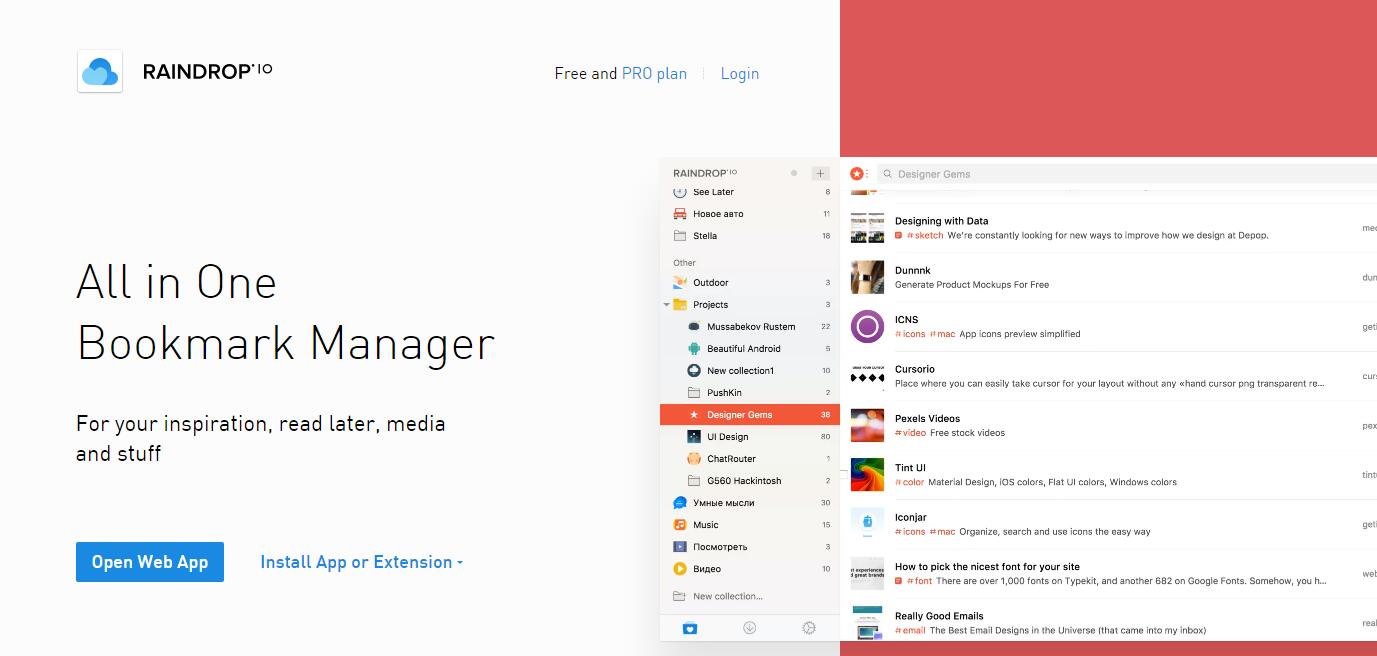The width and height of the screenshot is (1377, 656).
Task: Select the Посмотреть video icon
Action: pyautogui.click(x=680, y=547)
